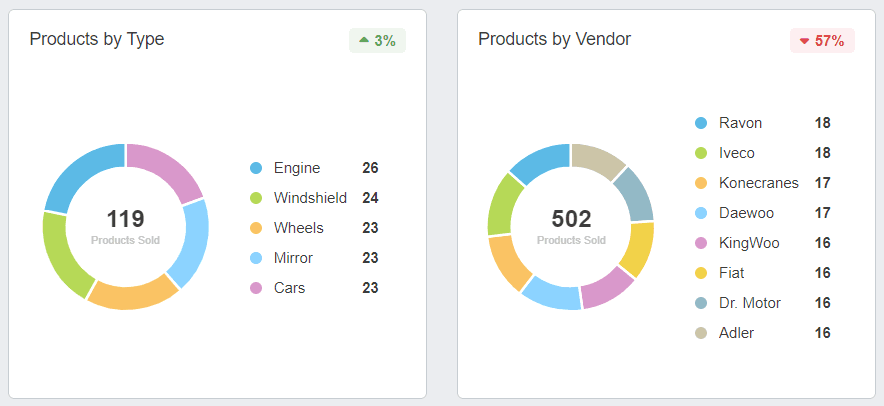This screenshot has height=406, width=884.
Task: Click the Daewoo legend marker
Action: (701, 213)
